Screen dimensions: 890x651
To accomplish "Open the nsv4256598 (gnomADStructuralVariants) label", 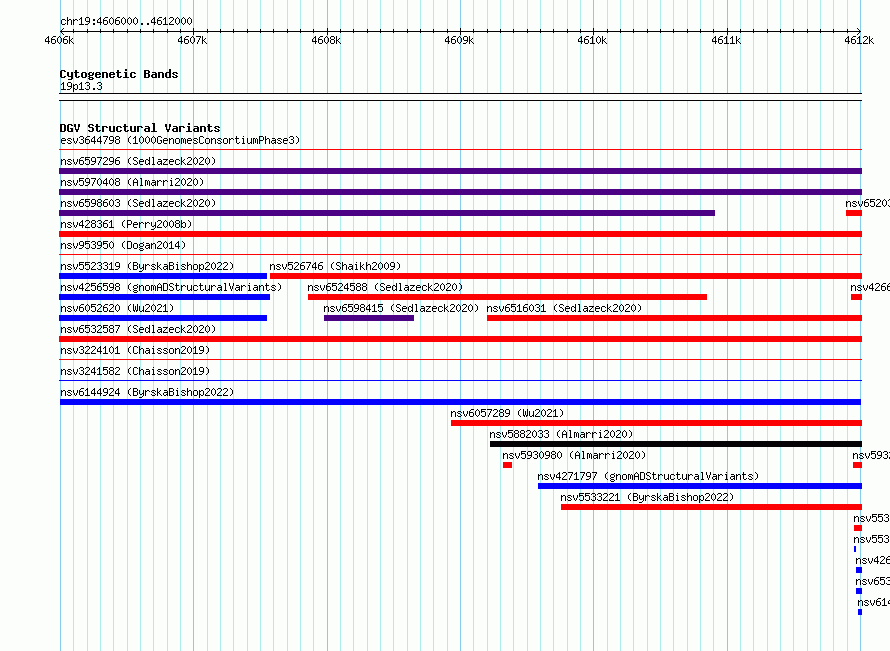I will 171,287.
